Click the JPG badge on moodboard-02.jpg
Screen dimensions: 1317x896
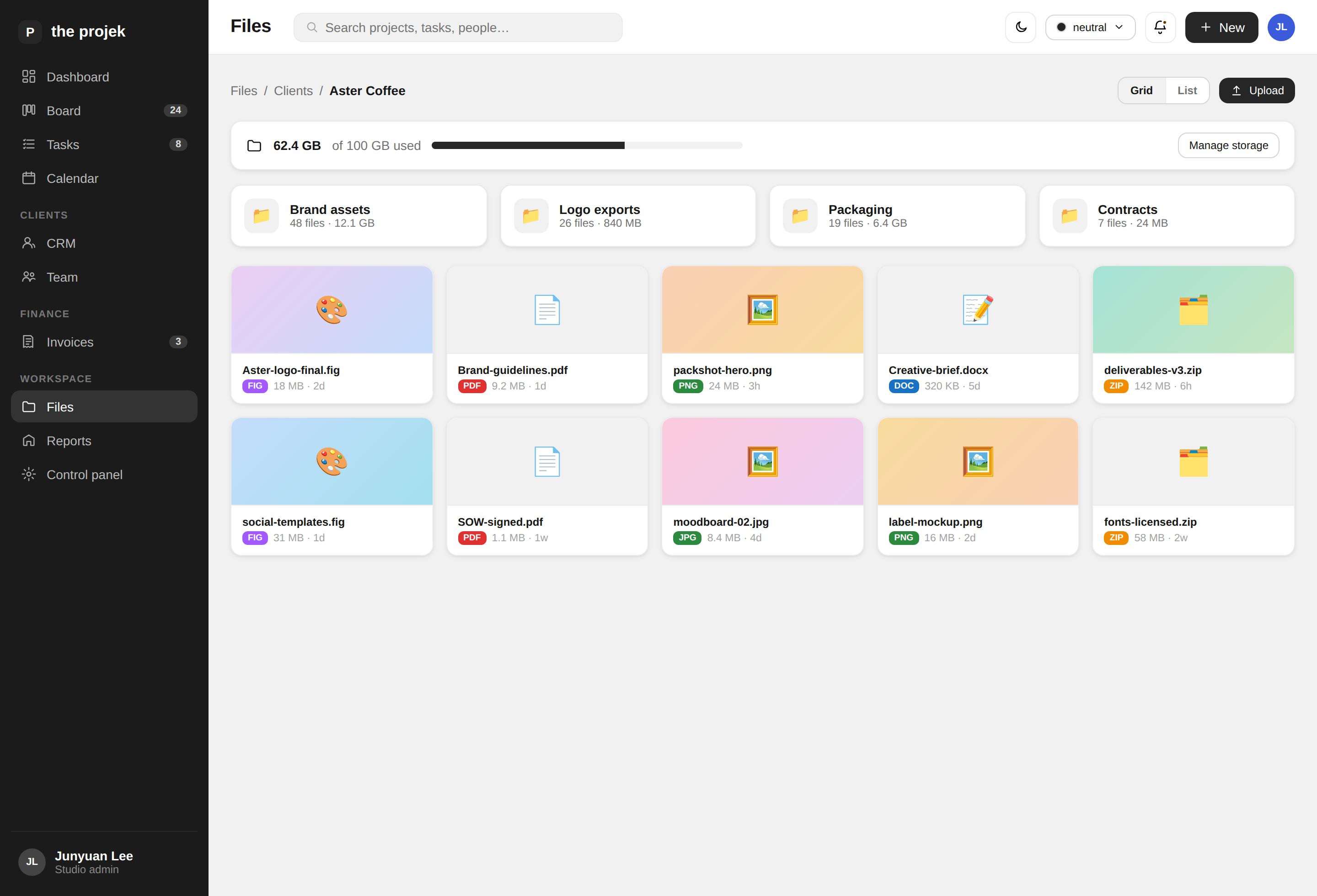pos(687,538)
